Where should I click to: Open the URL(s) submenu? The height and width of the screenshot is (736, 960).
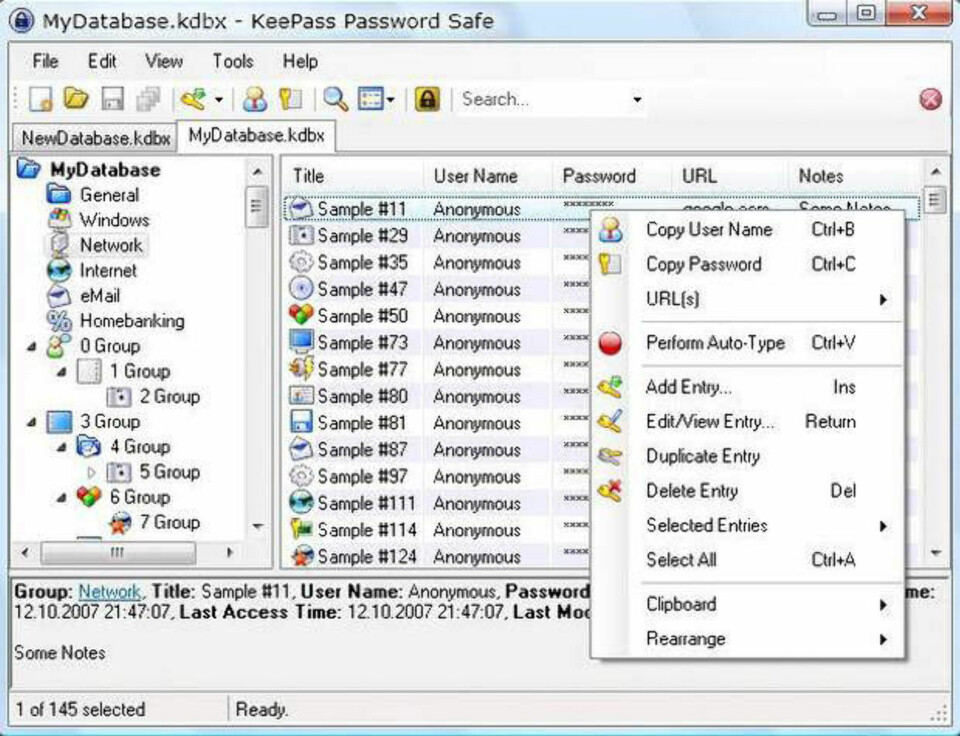click(x=748, y=299)
